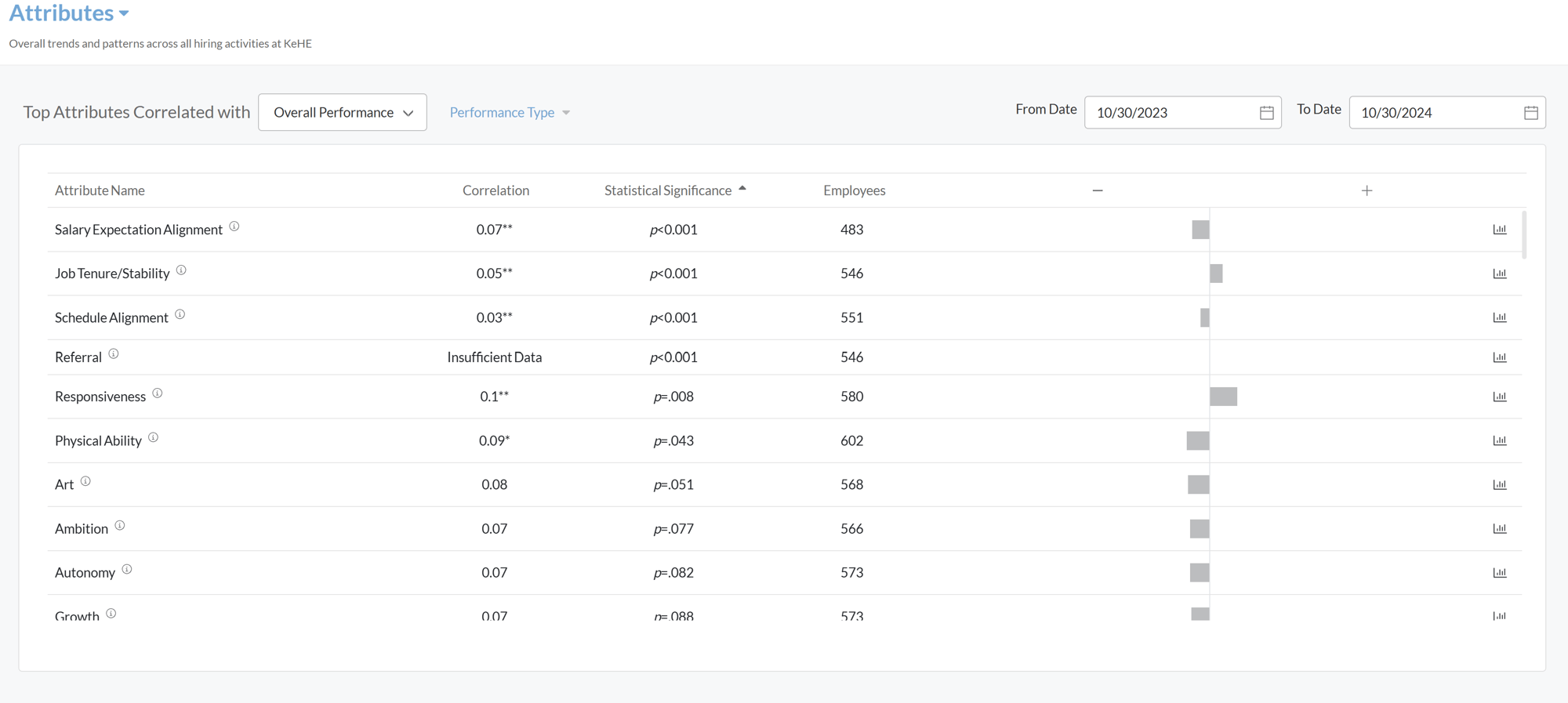Image resolution: width=1568 pixels, height=703 pixels.
Task: Click info icon next to Ambition
Action: click(x=120, y=526)
